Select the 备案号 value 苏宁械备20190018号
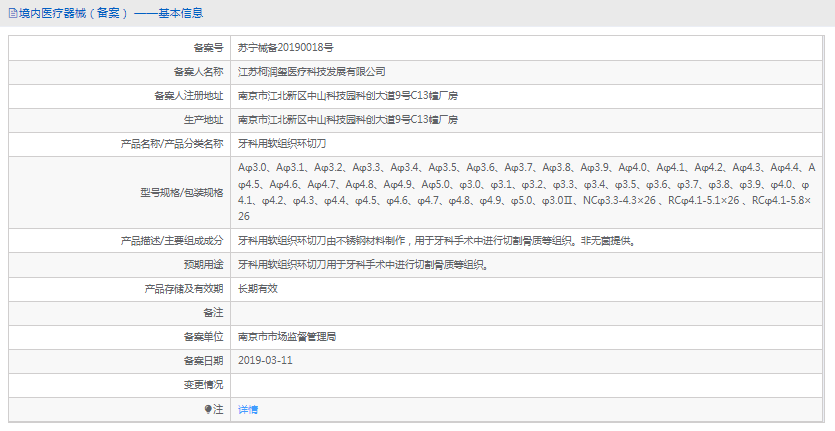 tap(285, 48)
